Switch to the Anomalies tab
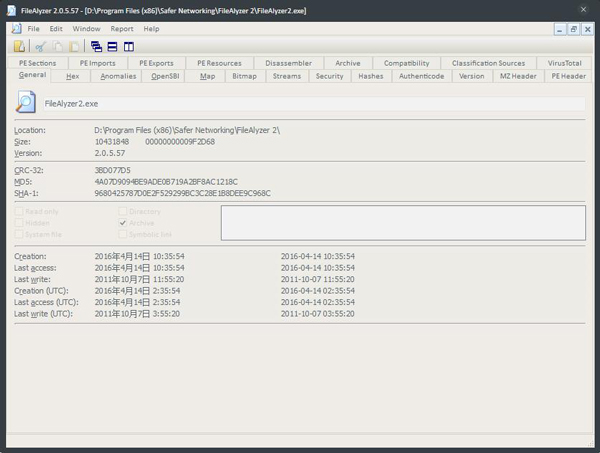The image size is (600, 453). [x=118, y=76]
